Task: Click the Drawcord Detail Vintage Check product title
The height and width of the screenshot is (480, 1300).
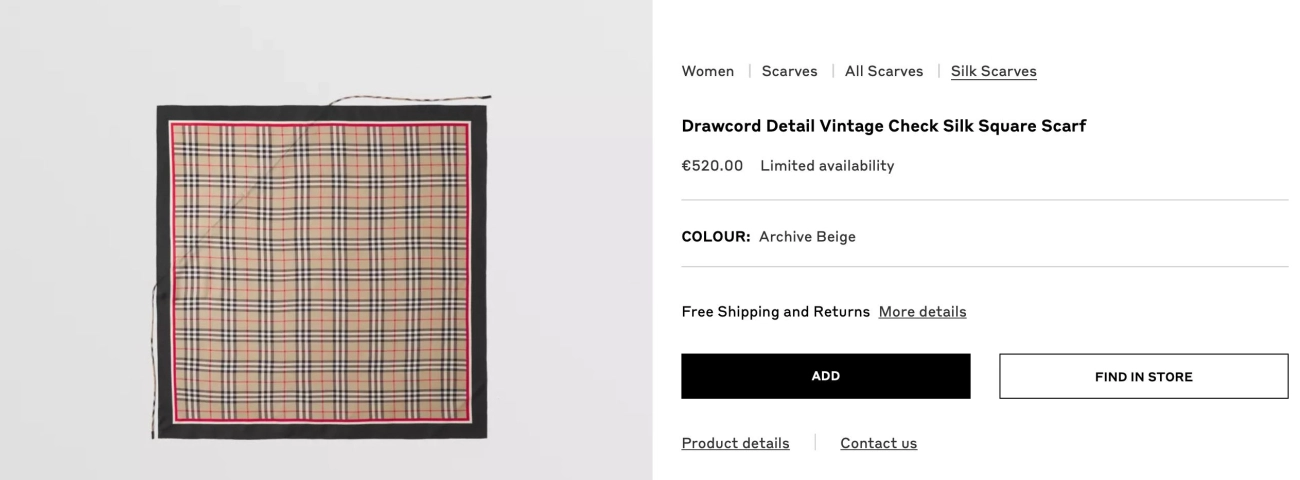Action: (884, 126)
